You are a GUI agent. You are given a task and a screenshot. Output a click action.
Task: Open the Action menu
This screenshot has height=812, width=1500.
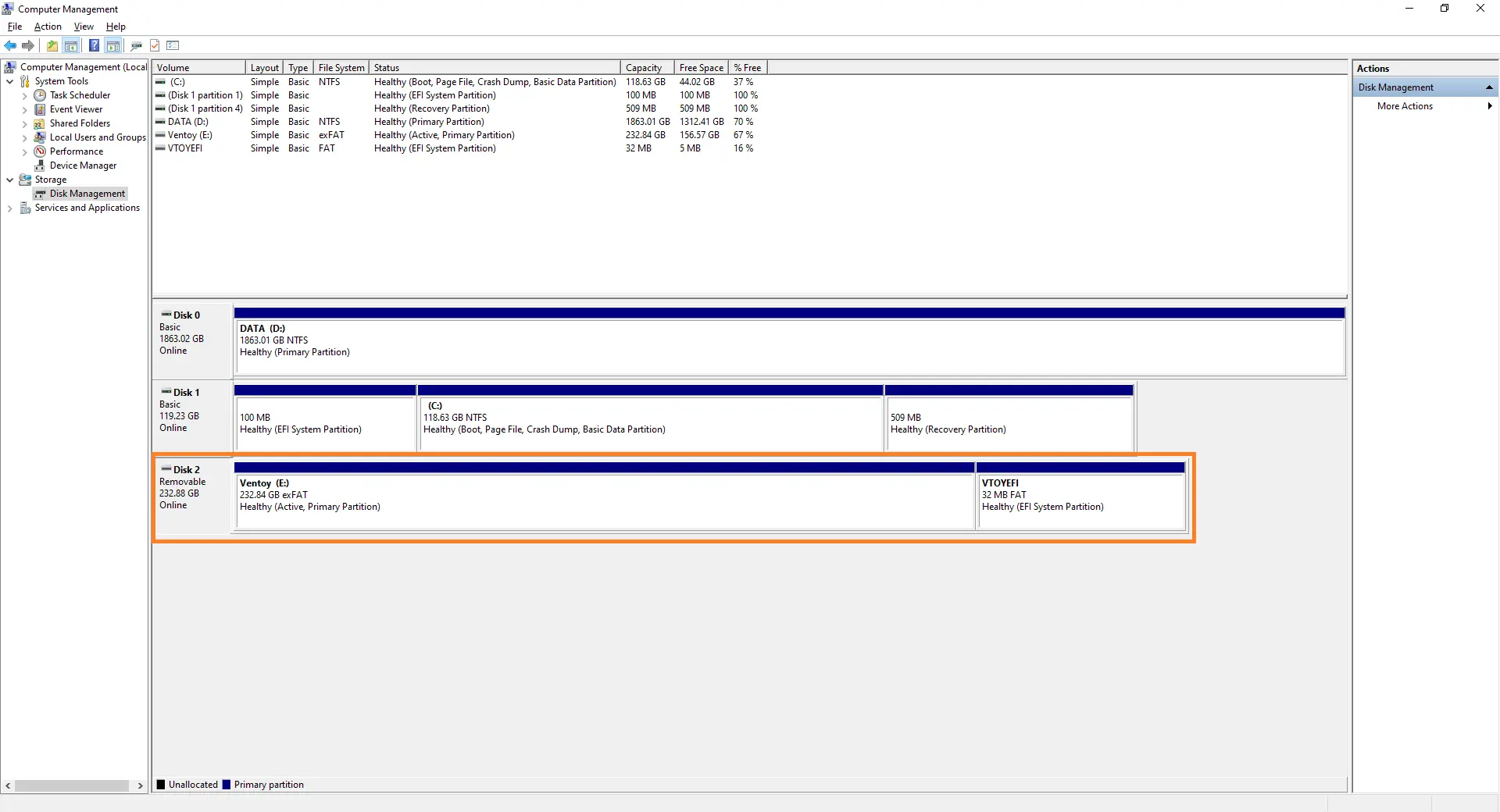(48, 27)
